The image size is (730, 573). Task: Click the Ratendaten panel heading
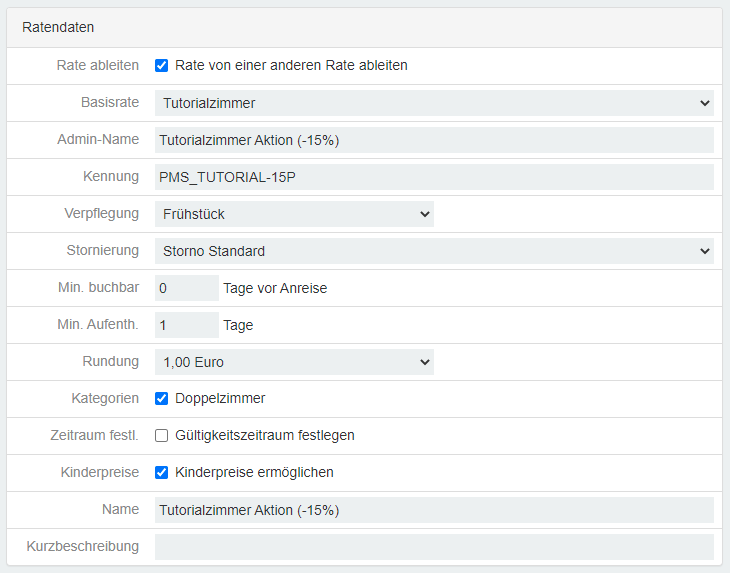coord(58,28)
